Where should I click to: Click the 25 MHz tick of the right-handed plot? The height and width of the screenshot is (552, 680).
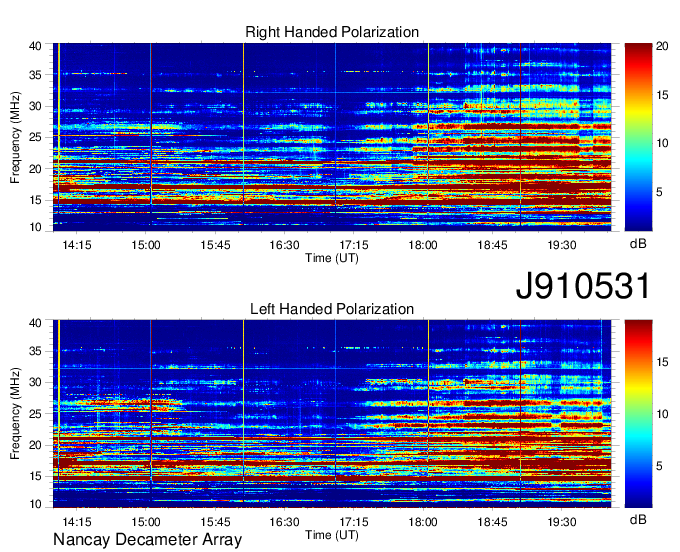pyautogui.click(x=35, y=137)
